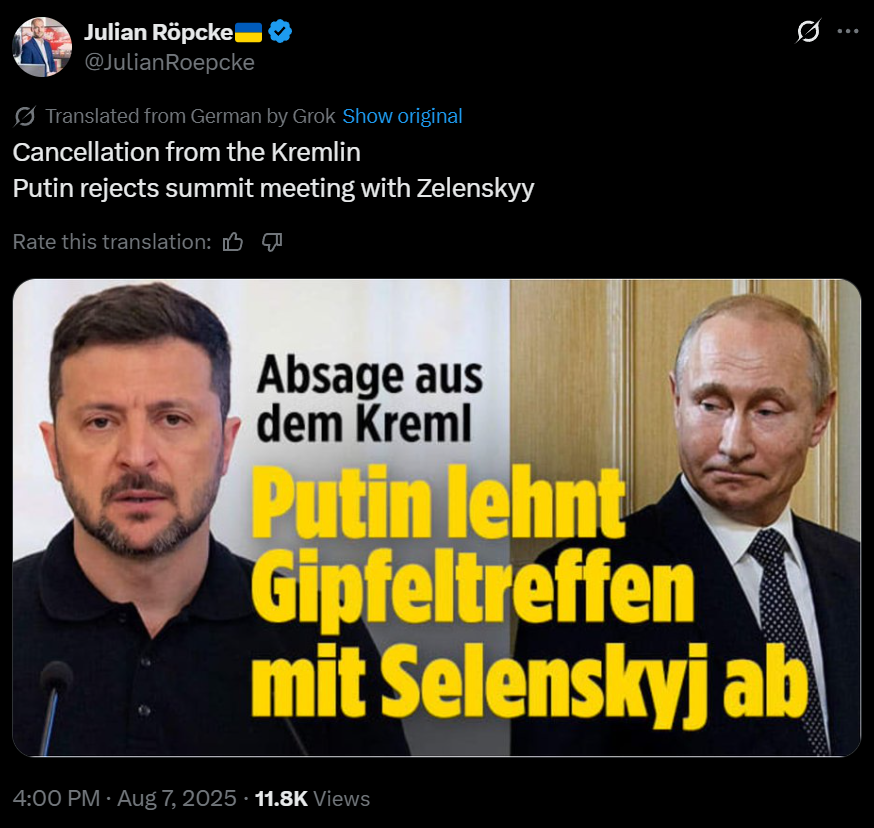This screenshot has width=874, height=828.
Task: Click thumbs down to rate translation
Action: tap(272, 242)
